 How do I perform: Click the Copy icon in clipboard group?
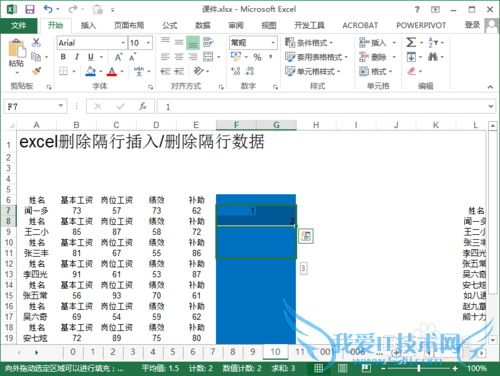(x=36, y=57)
